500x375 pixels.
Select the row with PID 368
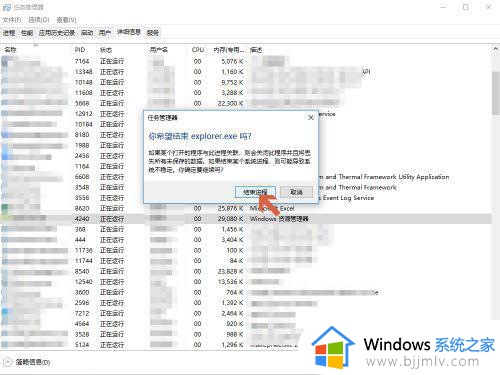click(x=246, y=229)
